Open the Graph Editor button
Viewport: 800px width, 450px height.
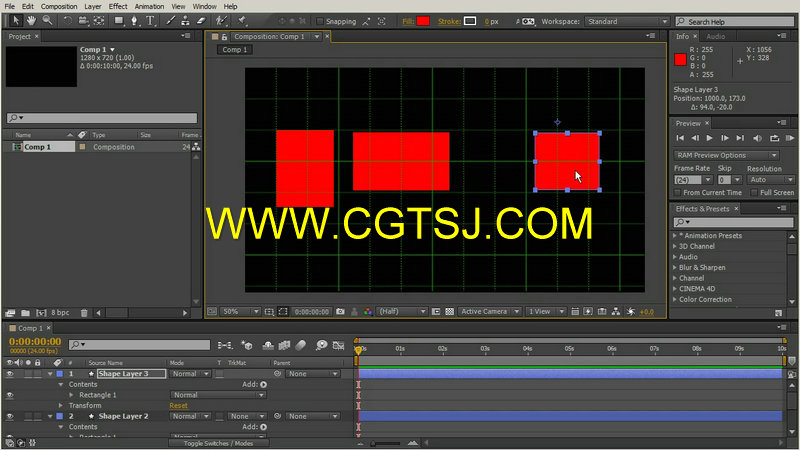click(x=338, y=345)
